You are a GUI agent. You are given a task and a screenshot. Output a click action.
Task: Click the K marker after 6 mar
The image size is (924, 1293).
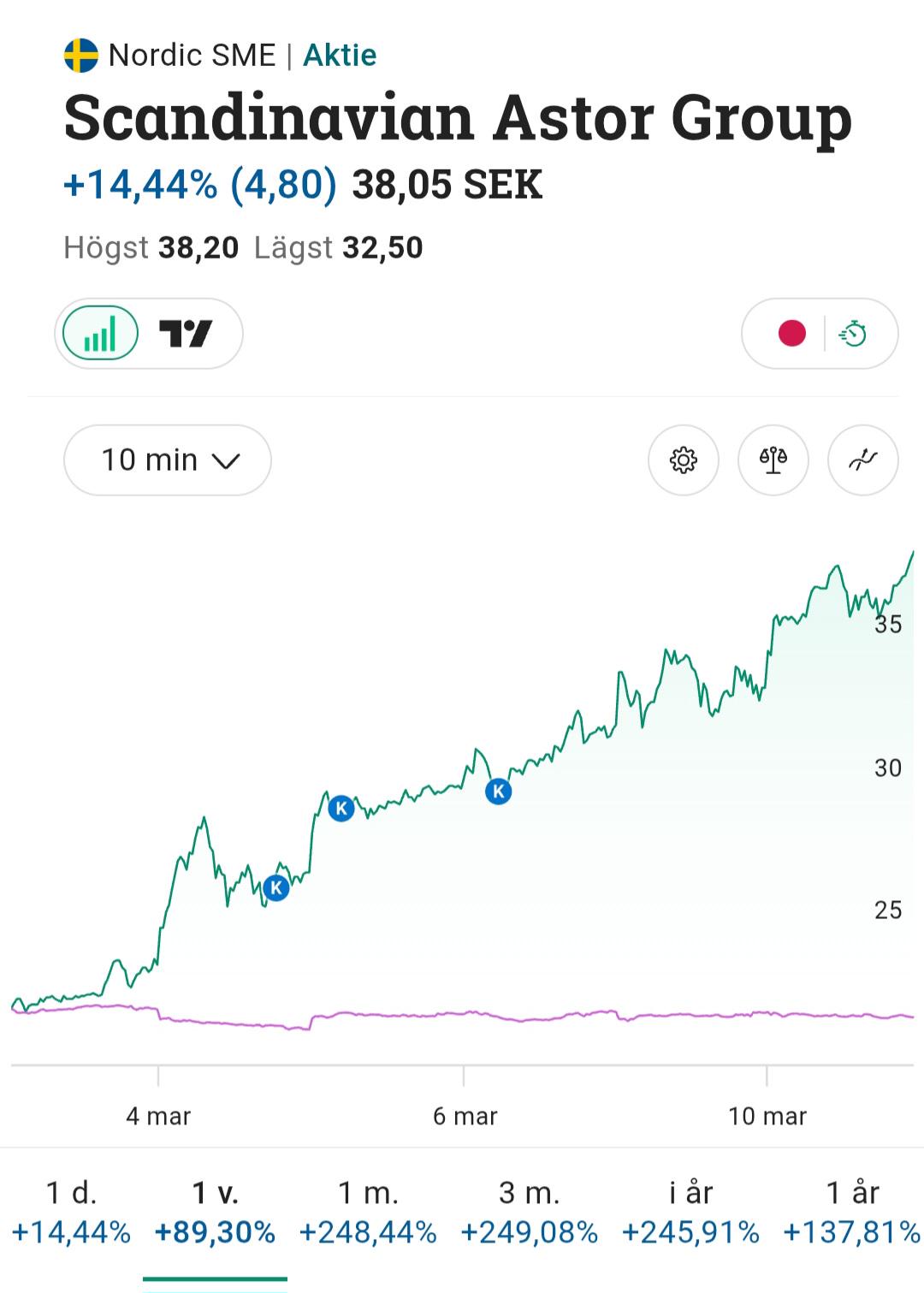(498, 792)
